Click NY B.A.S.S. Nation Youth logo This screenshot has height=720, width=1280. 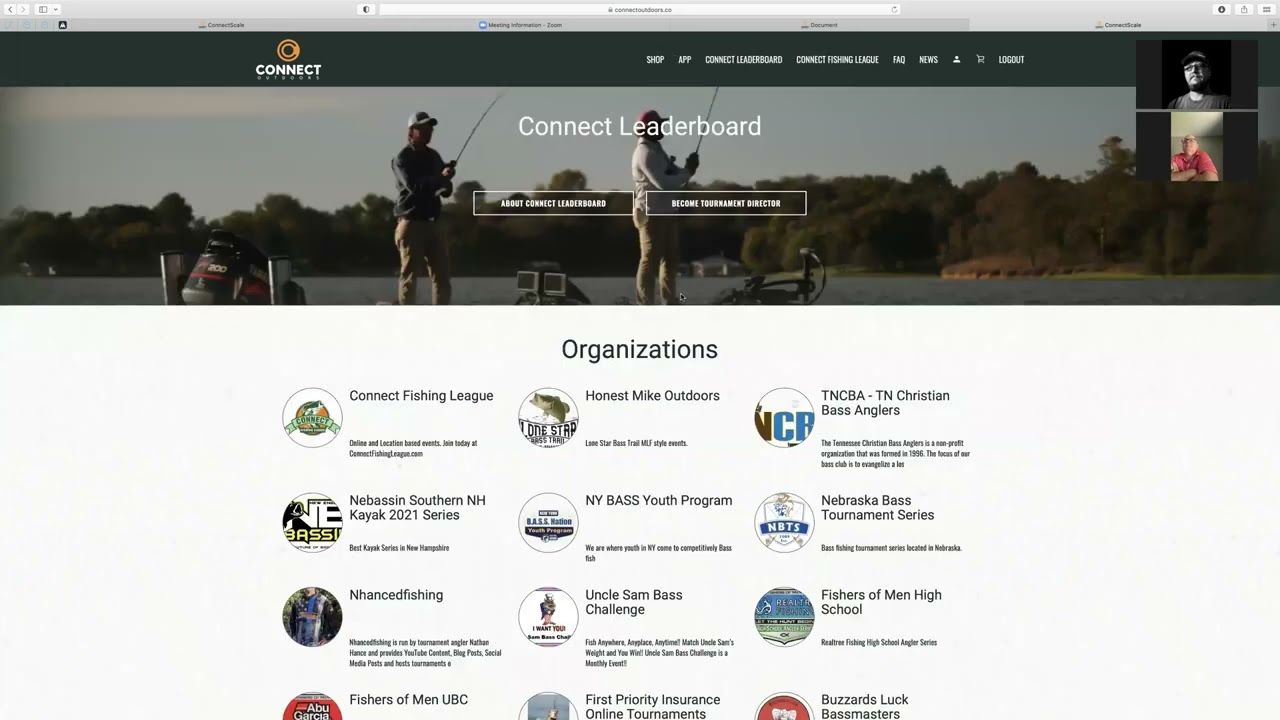(x=548, y=522)
